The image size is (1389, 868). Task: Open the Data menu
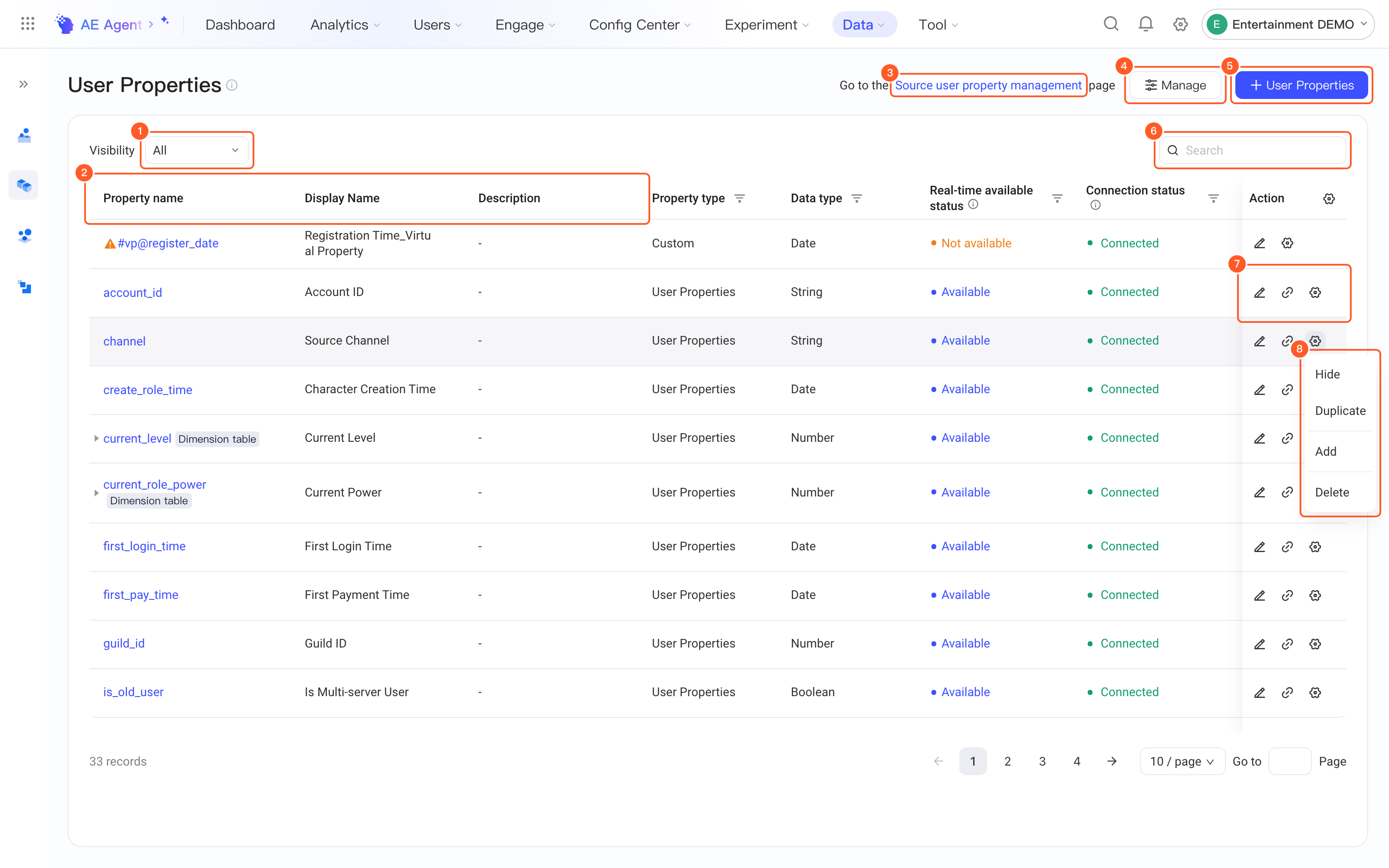click(864, 24)
